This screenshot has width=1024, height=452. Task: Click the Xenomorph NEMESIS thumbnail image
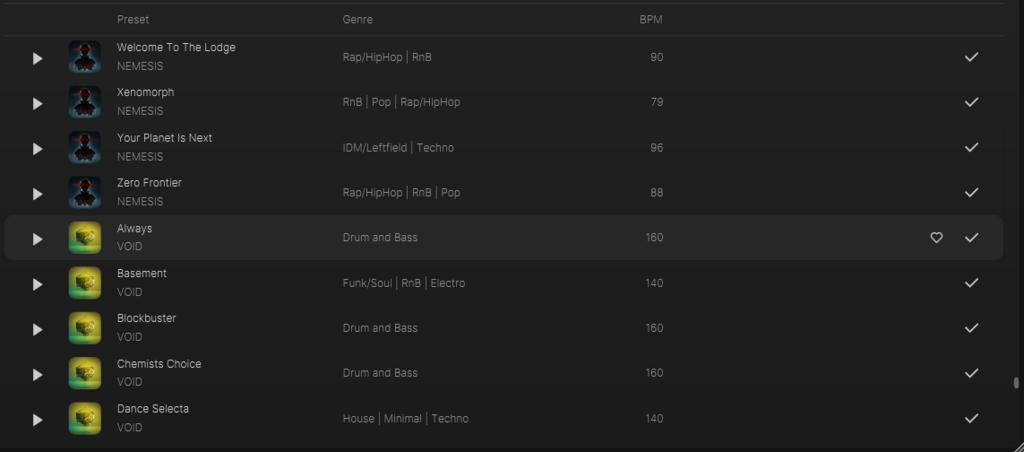[x=85, y=103]
